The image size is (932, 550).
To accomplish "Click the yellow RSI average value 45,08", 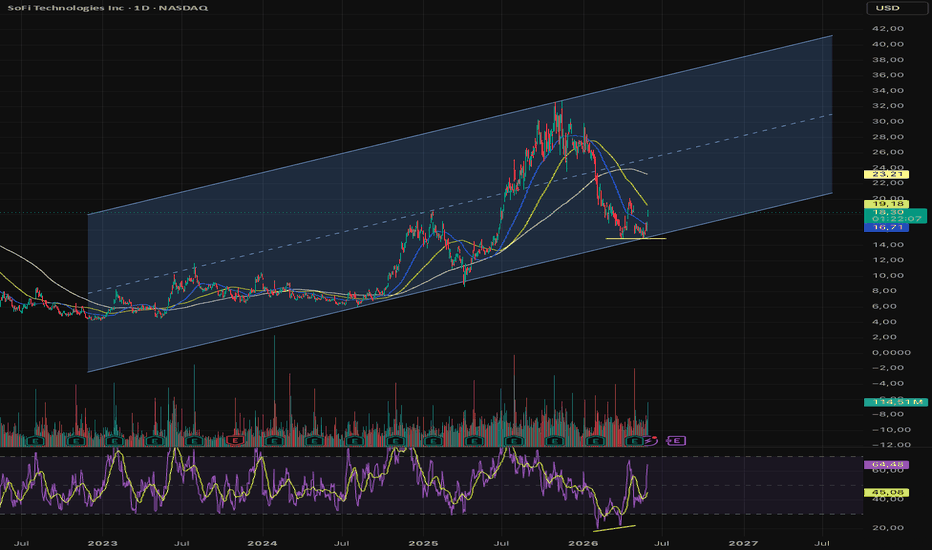I will click(x=888, y=492).
